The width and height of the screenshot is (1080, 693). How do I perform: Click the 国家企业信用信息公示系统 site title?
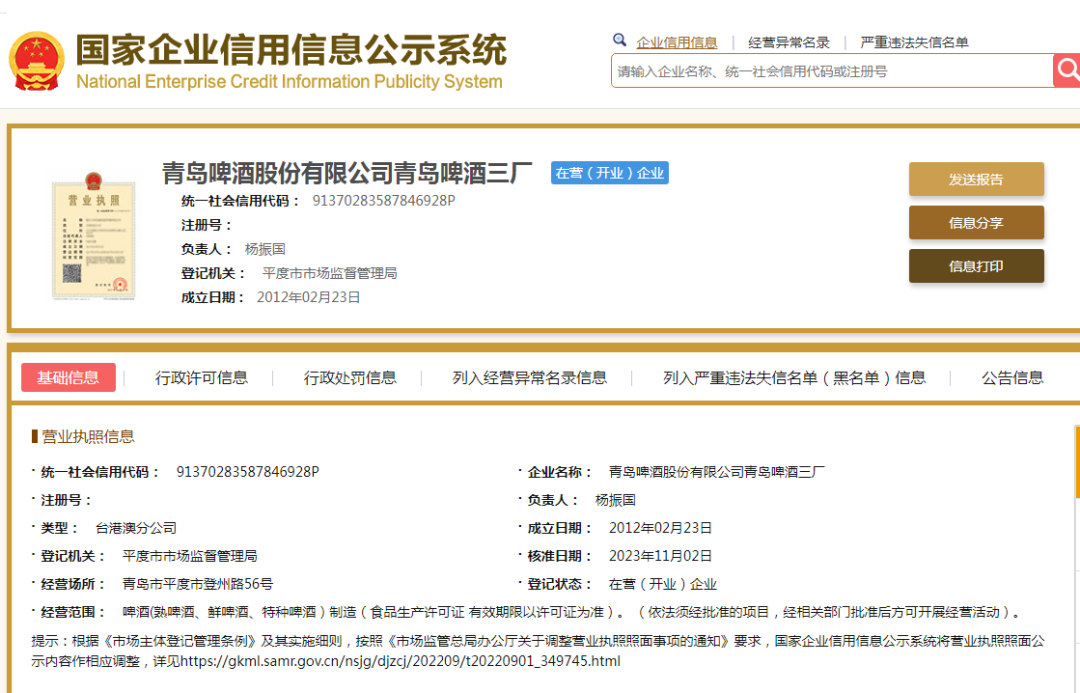click(291, 50)
